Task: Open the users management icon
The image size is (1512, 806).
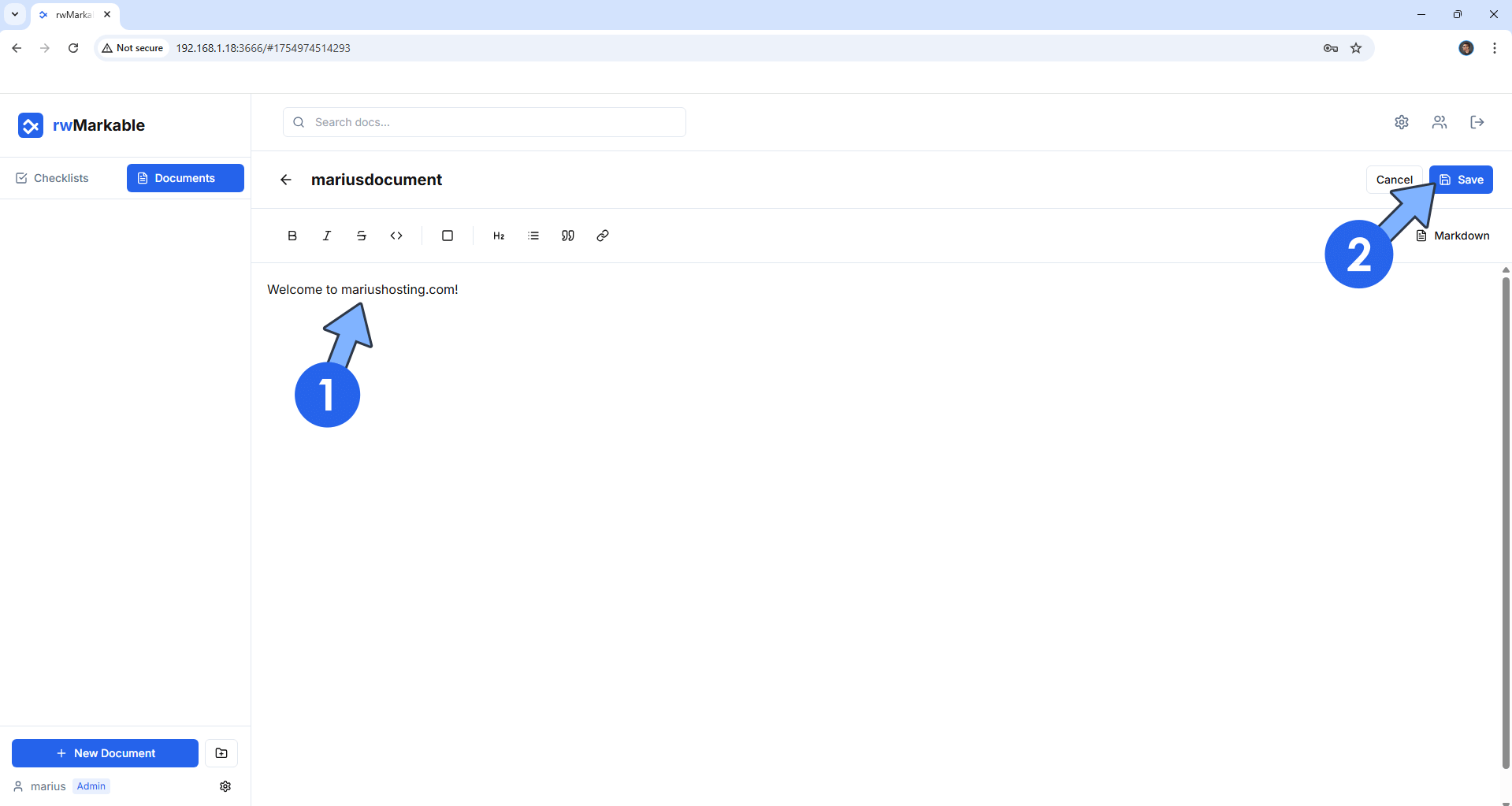Action: (1440, 122)
